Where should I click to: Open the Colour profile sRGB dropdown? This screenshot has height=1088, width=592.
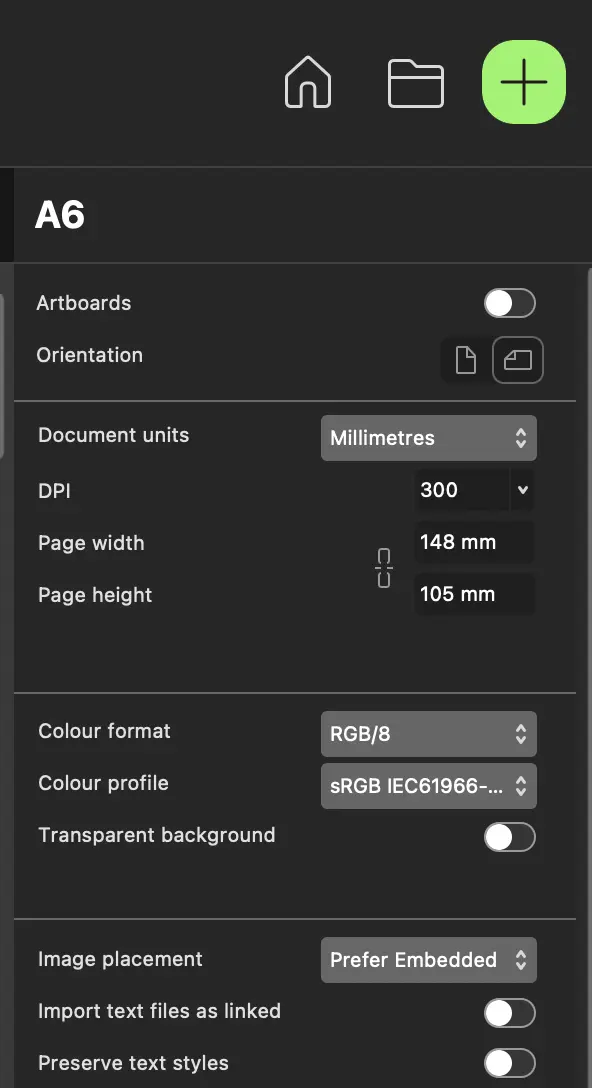429,786
